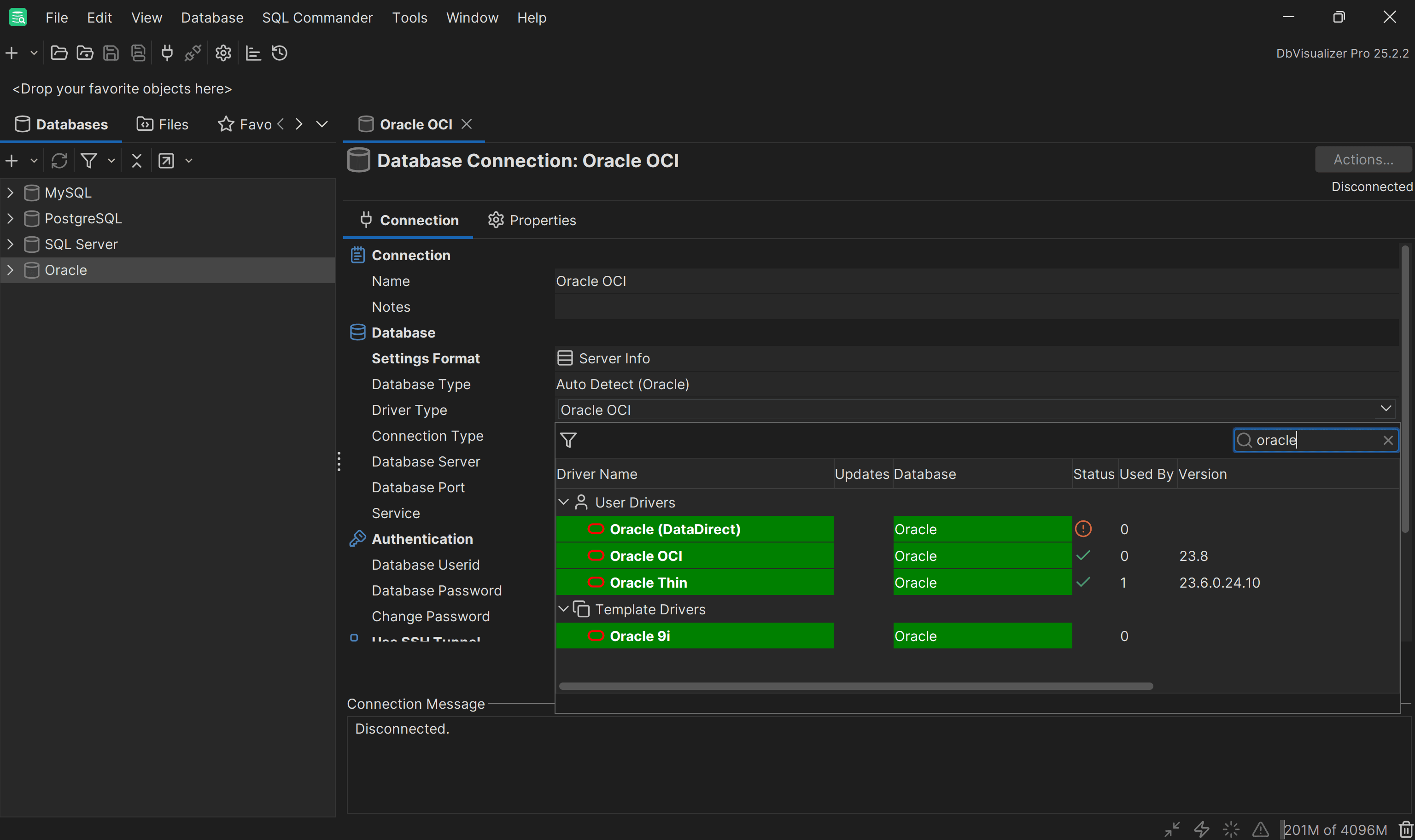Click the spinner activity icon in status bar
1415x840 pixels.
pos(1231,829)
